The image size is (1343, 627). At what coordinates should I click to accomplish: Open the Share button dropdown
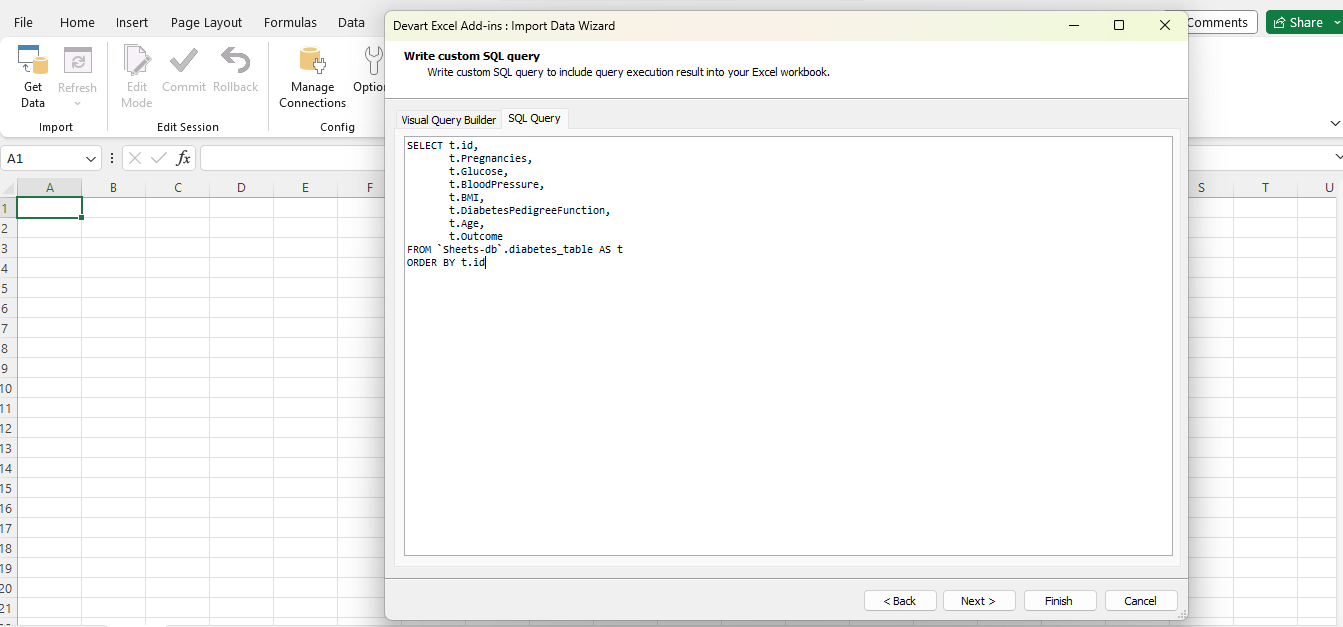pyautogui.click(x=1337, y=22)
